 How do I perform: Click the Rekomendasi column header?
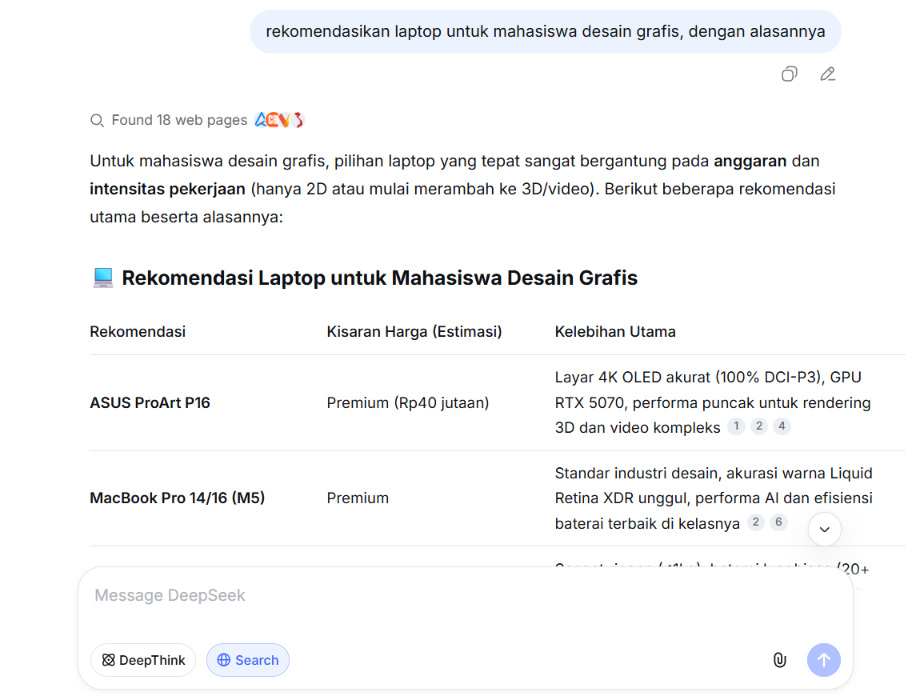pos(138,332)
